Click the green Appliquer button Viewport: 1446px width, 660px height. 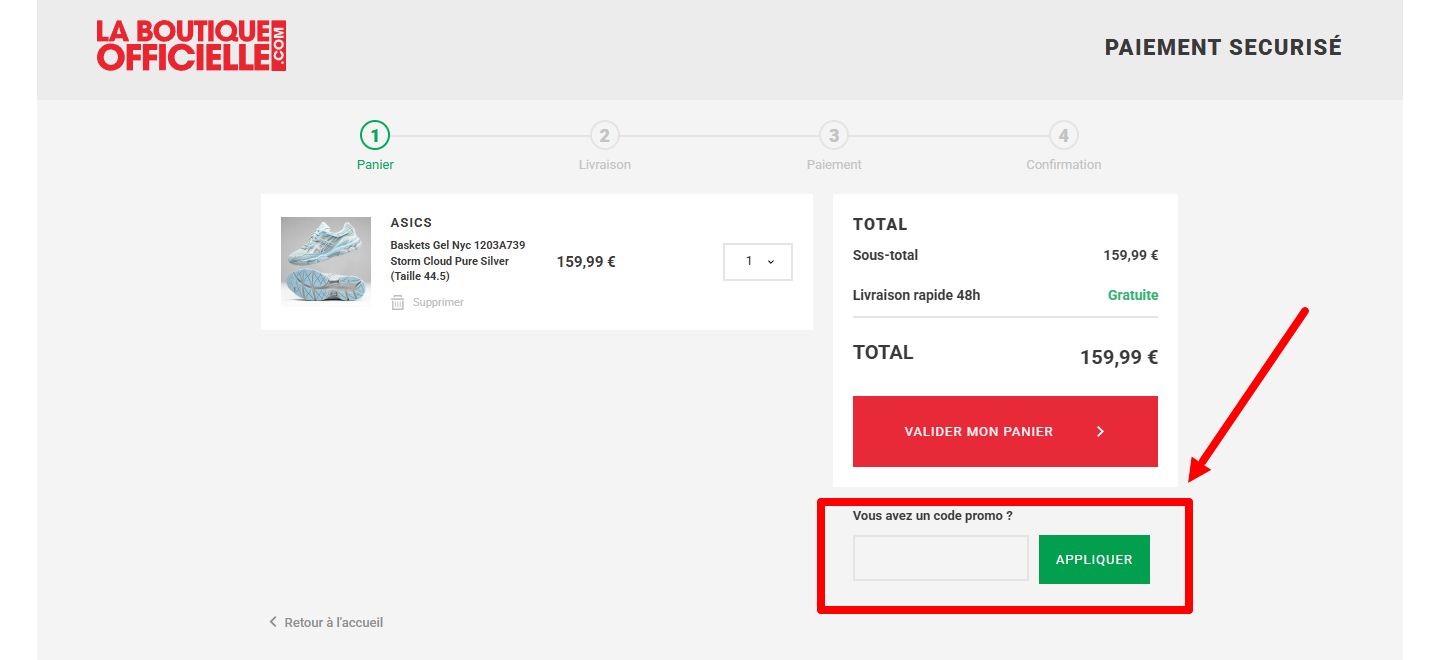pos(1094,559)
